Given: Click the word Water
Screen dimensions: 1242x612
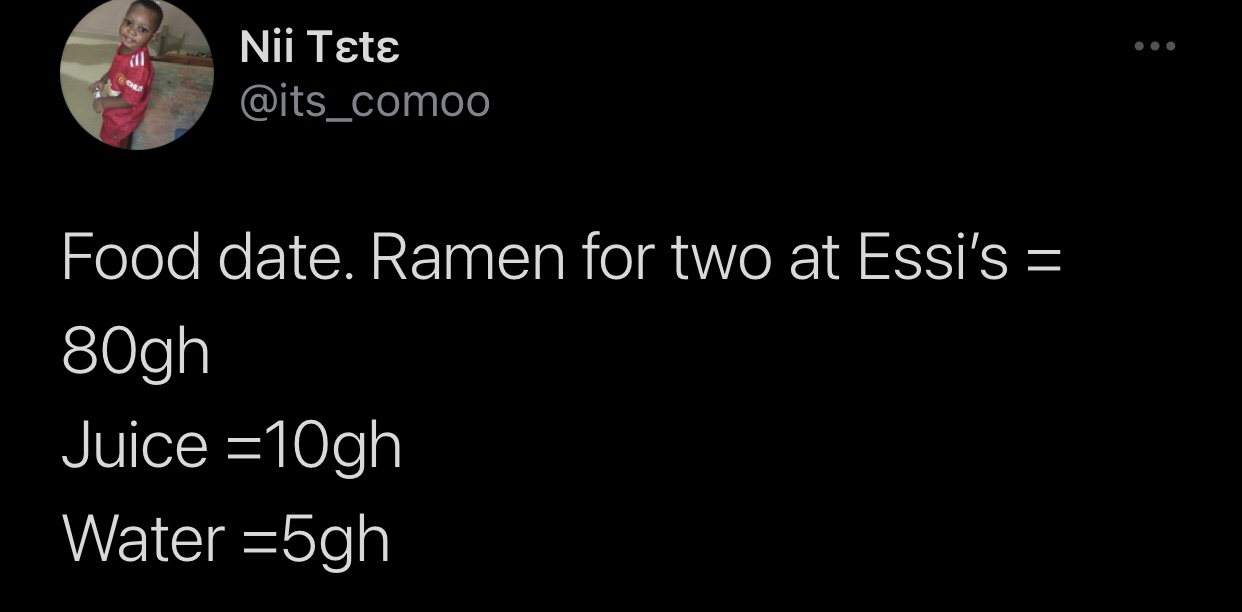Looking at the screenshot, I should coord(144,540).
